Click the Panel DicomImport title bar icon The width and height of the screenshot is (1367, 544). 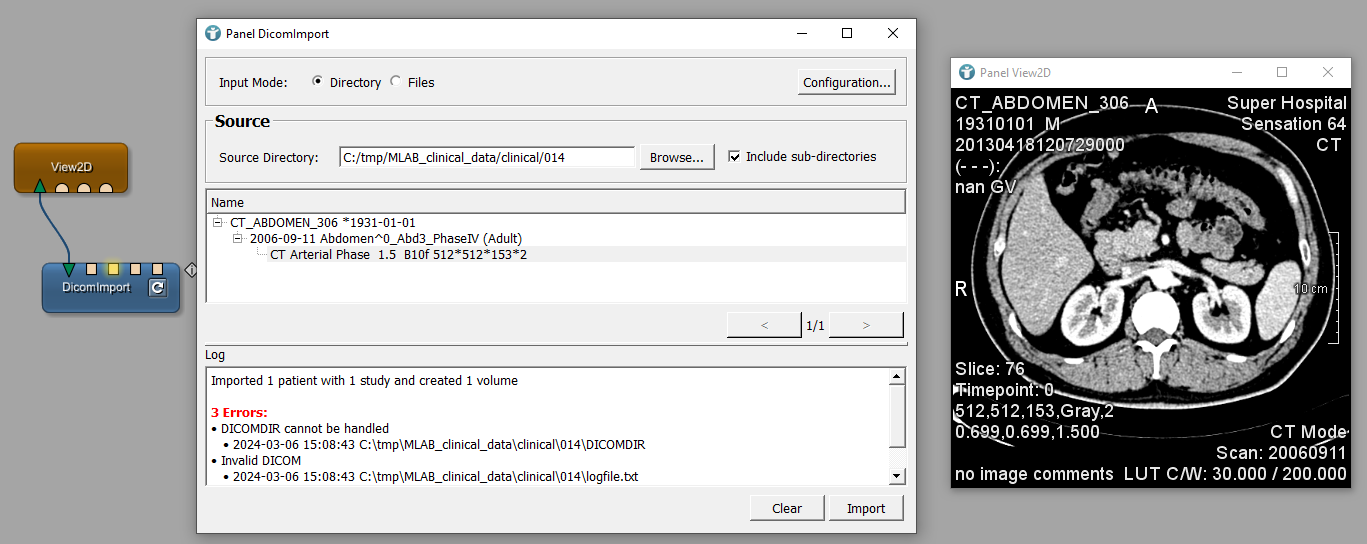click(x=213, y=33)
